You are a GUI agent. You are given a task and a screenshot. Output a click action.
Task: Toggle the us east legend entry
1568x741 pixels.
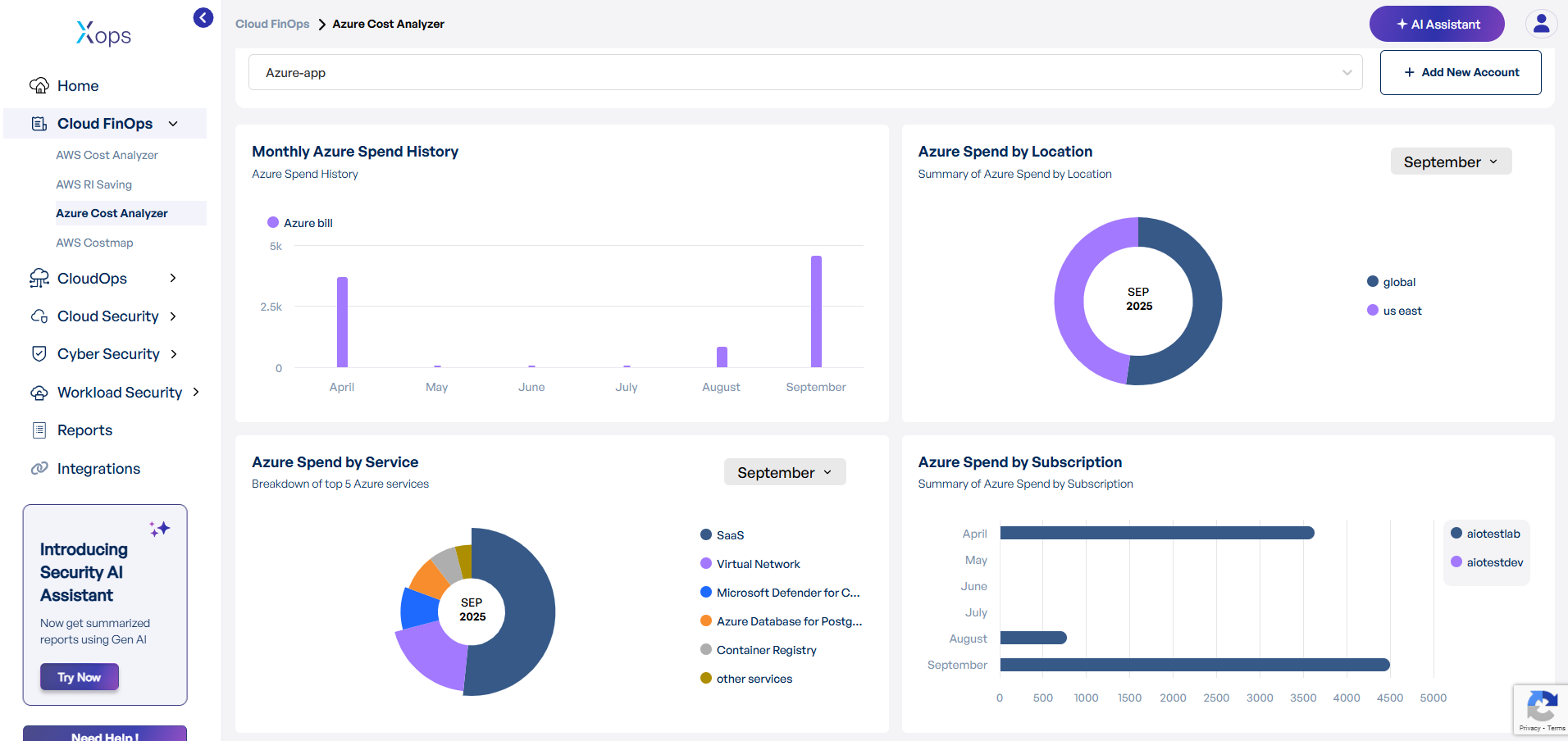click(x=1394, y=311)
